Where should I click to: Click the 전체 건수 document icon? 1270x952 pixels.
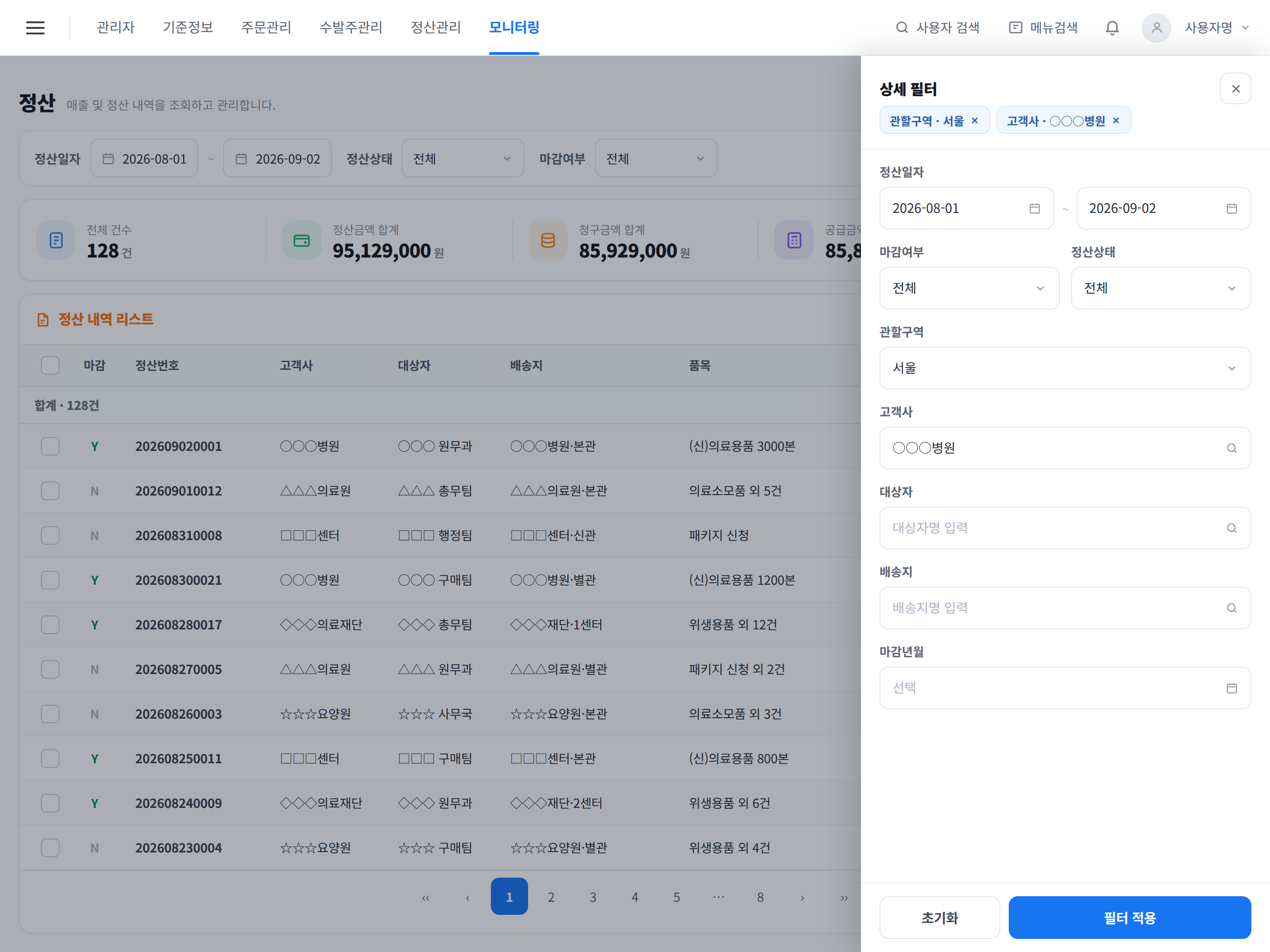(56, 240)
